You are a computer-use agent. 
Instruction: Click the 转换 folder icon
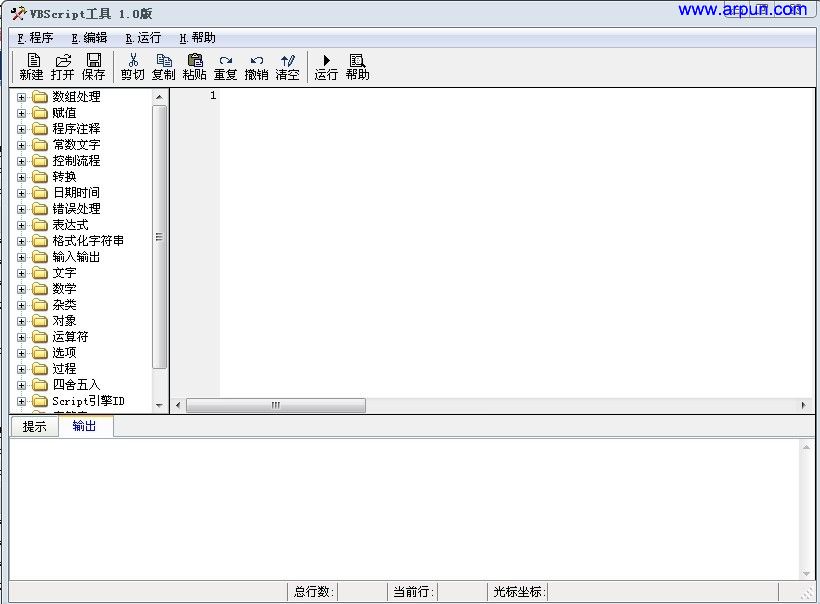40,177
